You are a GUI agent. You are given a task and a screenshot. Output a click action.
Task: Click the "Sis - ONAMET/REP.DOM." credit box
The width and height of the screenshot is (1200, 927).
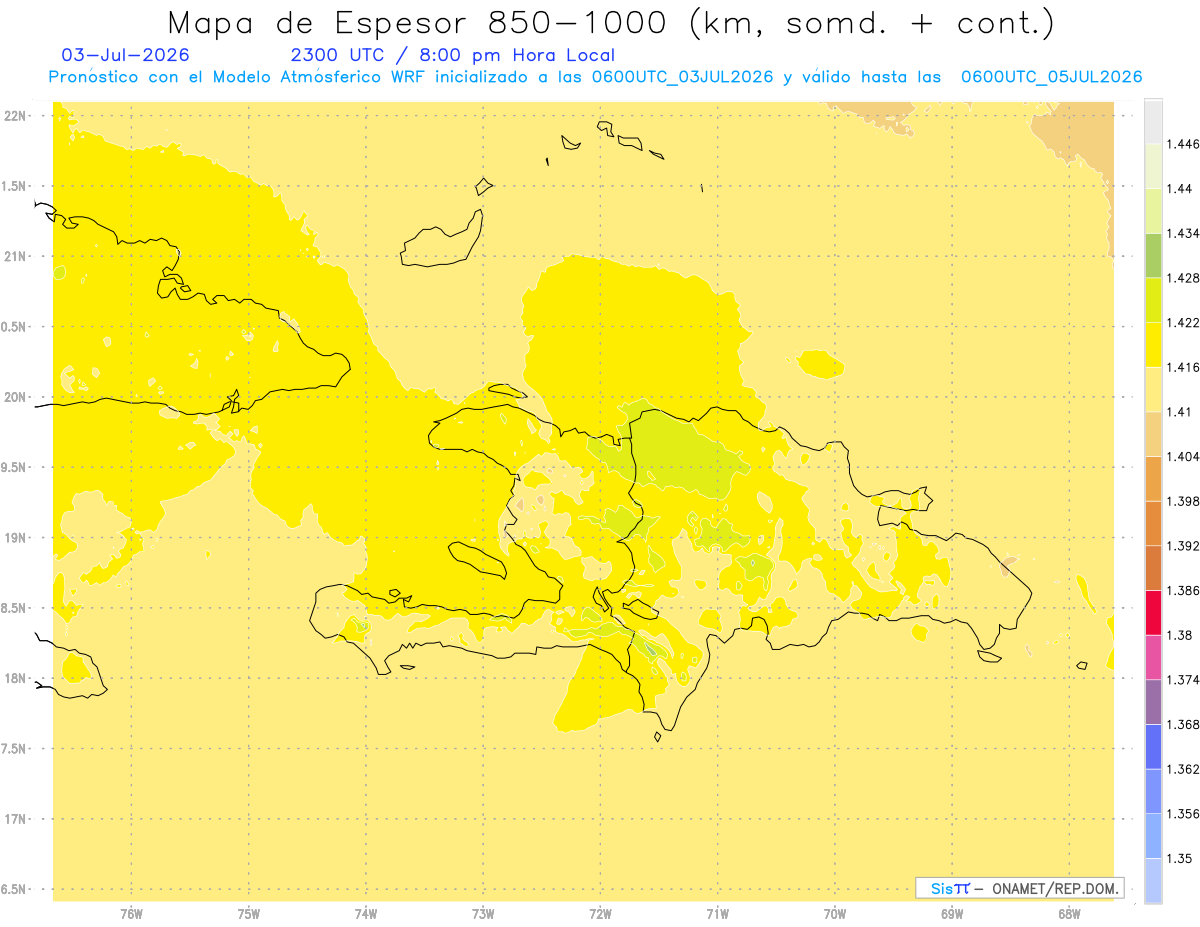coord(1020,888)
